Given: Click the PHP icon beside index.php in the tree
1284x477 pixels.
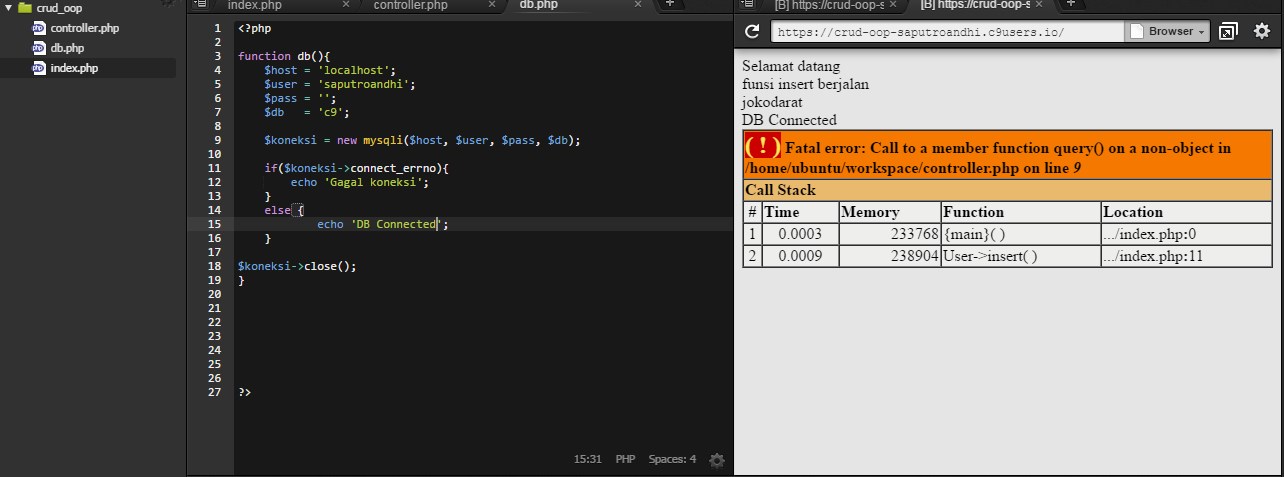Looking at the screenshot, I should coord(38,68).
